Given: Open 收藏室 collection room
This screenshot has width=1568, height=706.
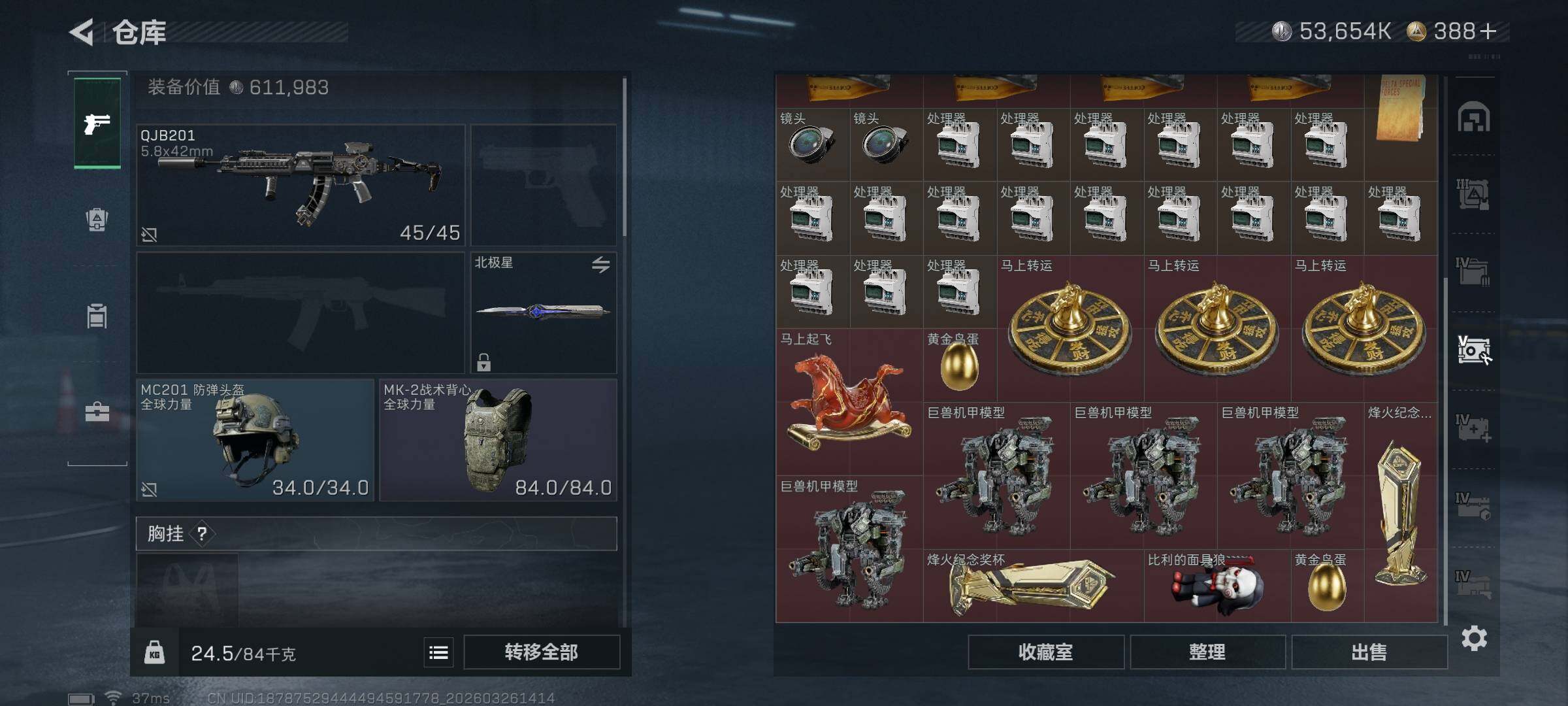Looking at the screenshot, I should tap(1046, 652).
